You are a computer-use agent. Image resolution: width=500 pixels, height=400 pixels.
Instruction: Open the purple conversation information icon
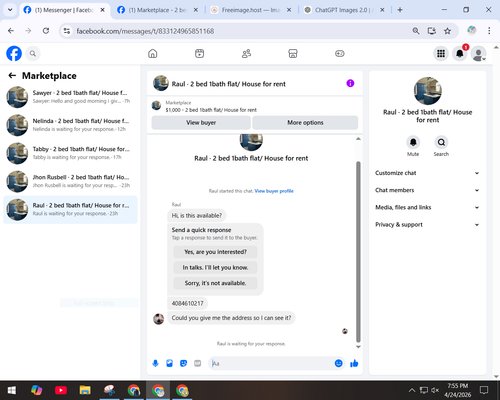point(350,83)
